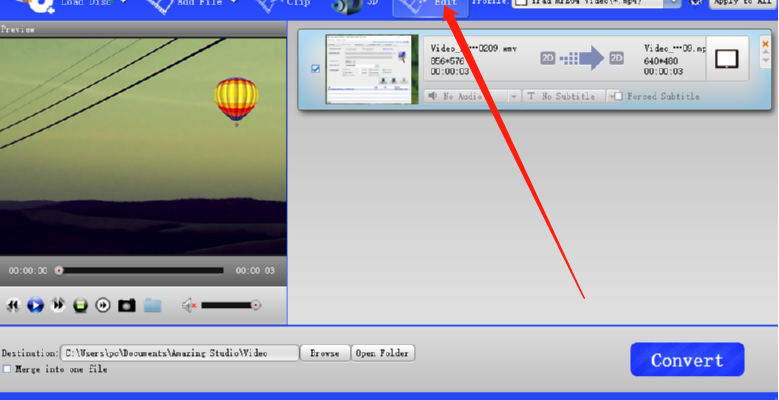Click the output resolution 640*480 text
The width and height of the screenshot is (779, 400).
pyautogui.click(x=661, y=62)
